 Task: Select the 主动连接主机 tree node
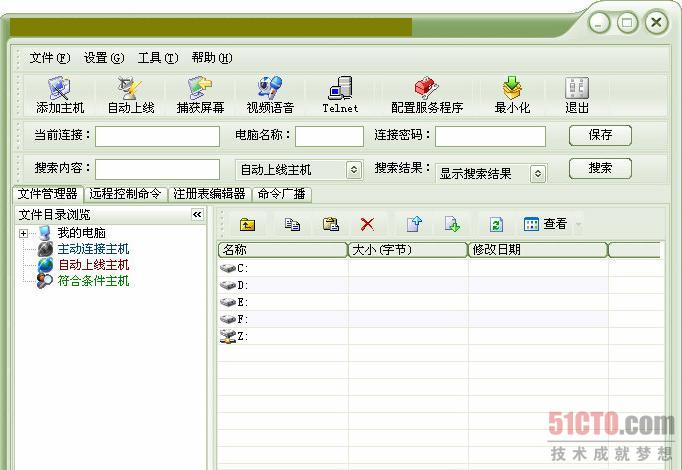point(93,249)
